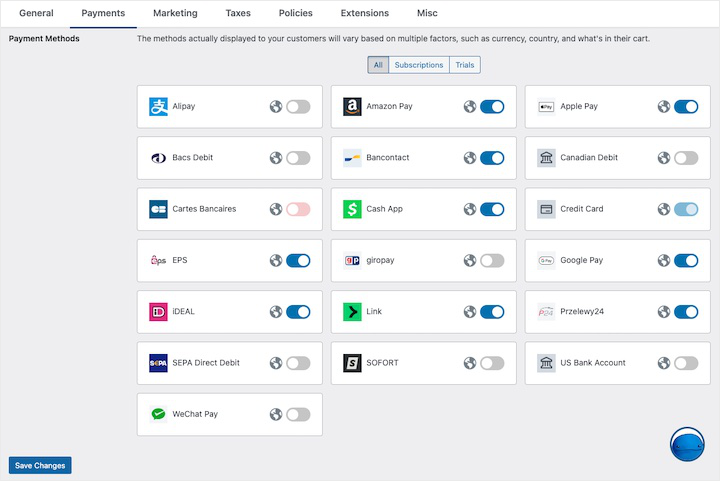Switch to the Marketing tab
Image resolution: width=720 pixels, height=481 pixels.
175,13
